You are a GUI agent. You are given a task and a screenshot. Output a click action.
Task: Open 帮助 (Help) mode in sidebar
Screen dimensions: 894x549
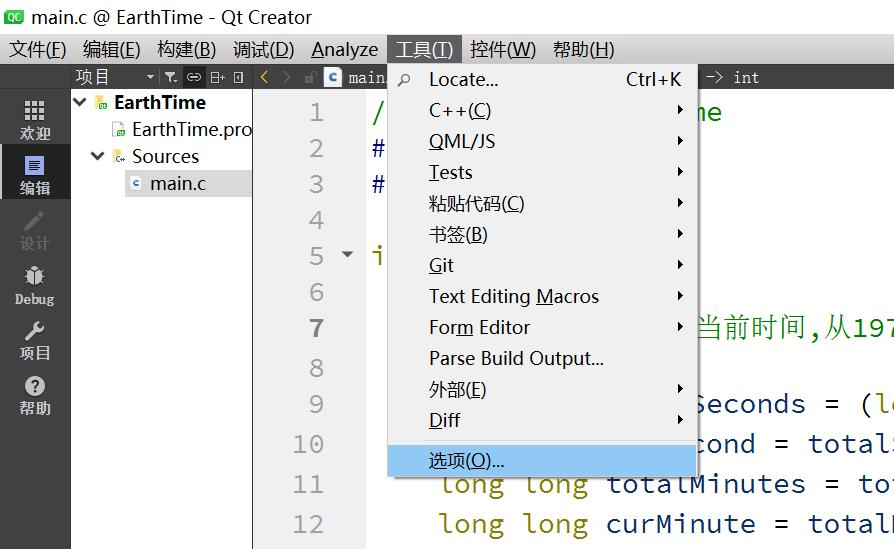(x=34, y=395)
